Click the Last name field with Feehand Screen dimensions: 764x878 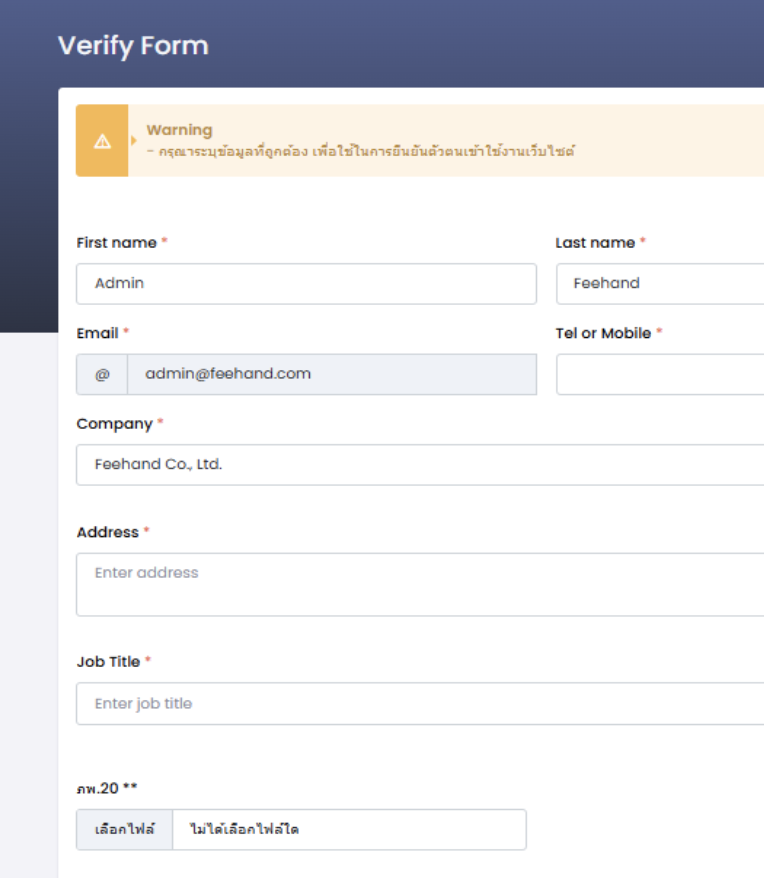[x=660, y=284]
